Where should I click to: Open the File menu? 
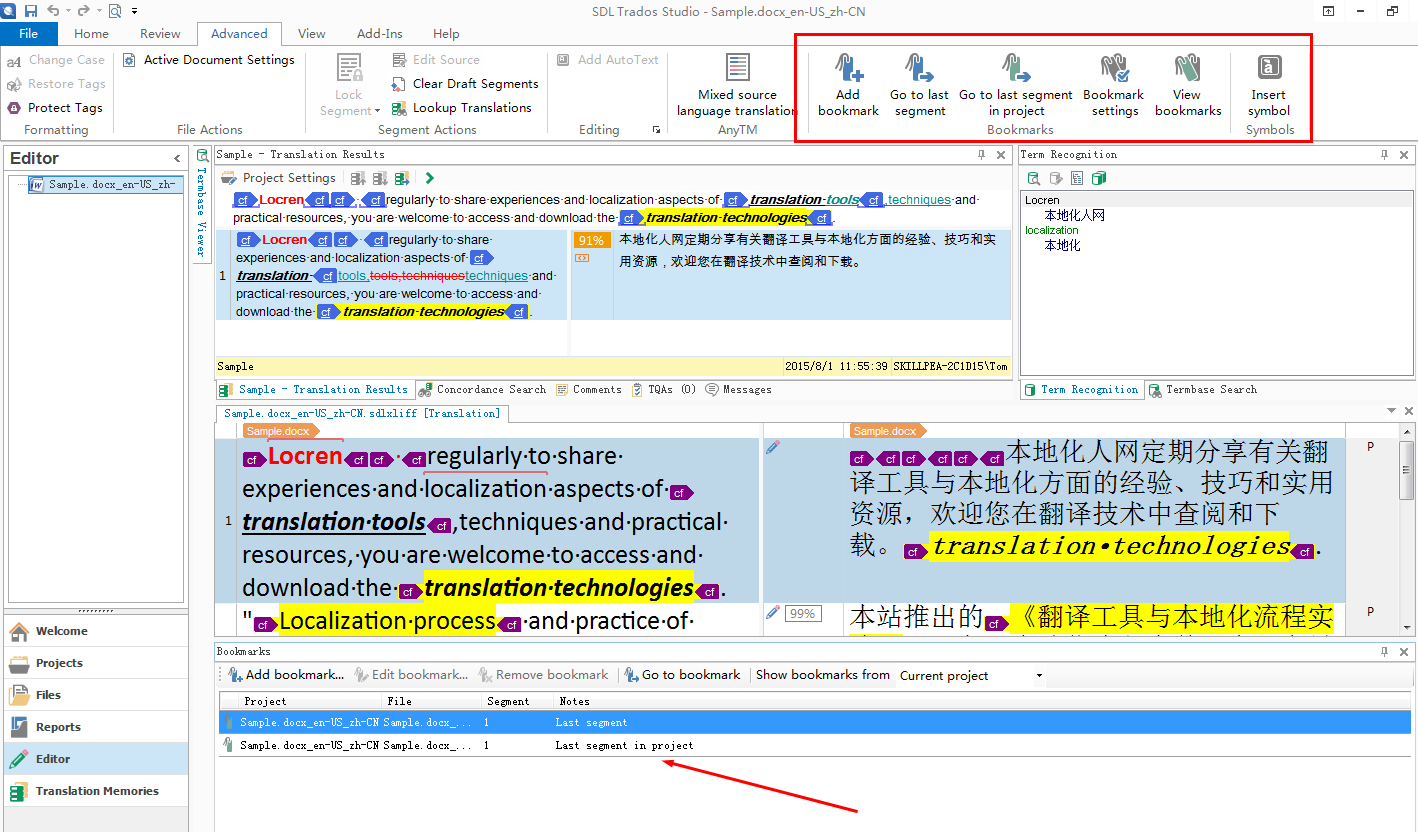pos(28,33)
